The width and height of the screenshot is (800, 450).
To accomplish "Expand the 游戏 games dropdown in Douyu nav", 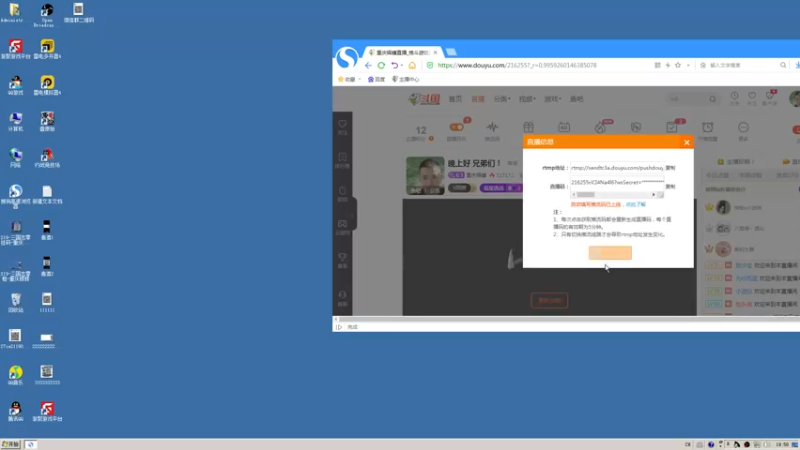I will coord(553,99).
